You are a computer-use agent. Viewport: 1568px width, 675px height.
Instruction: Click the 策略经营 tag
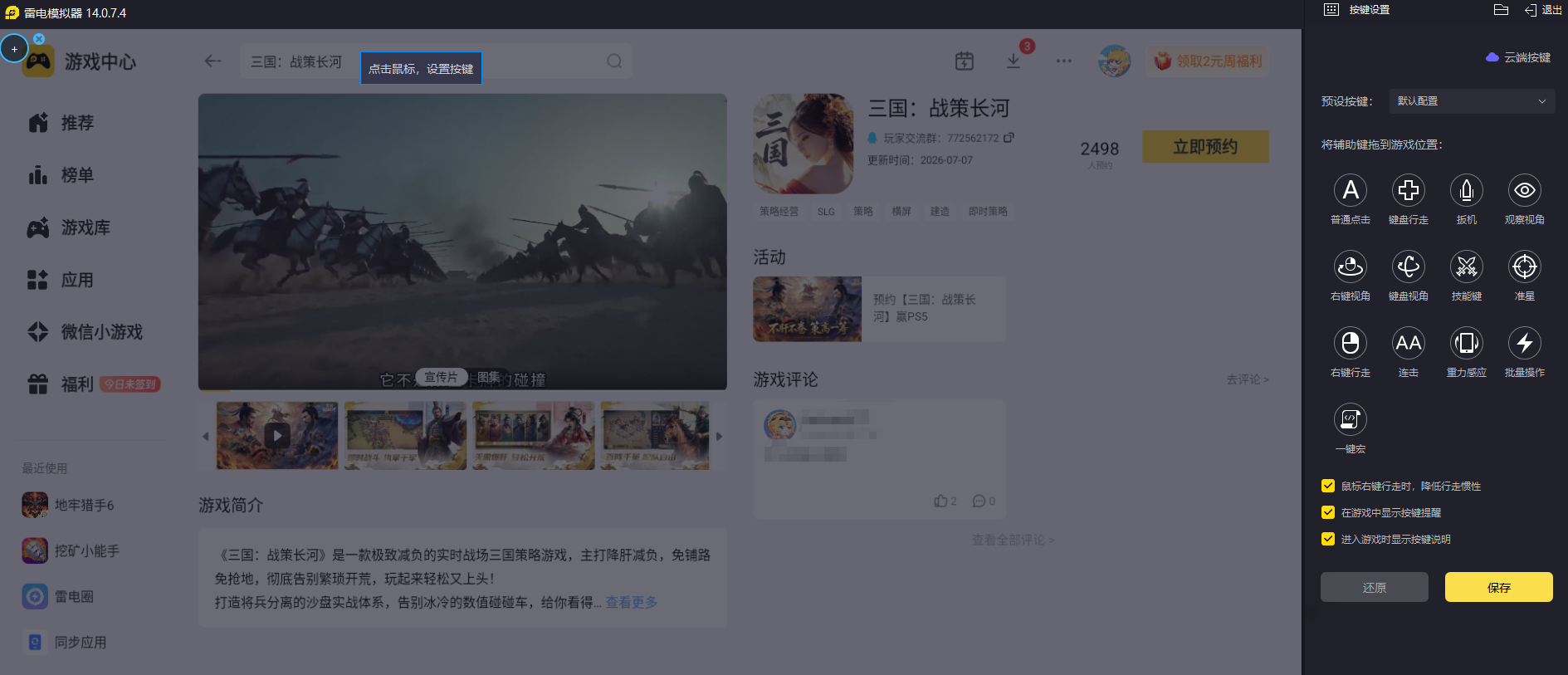[x=779, y=212]
